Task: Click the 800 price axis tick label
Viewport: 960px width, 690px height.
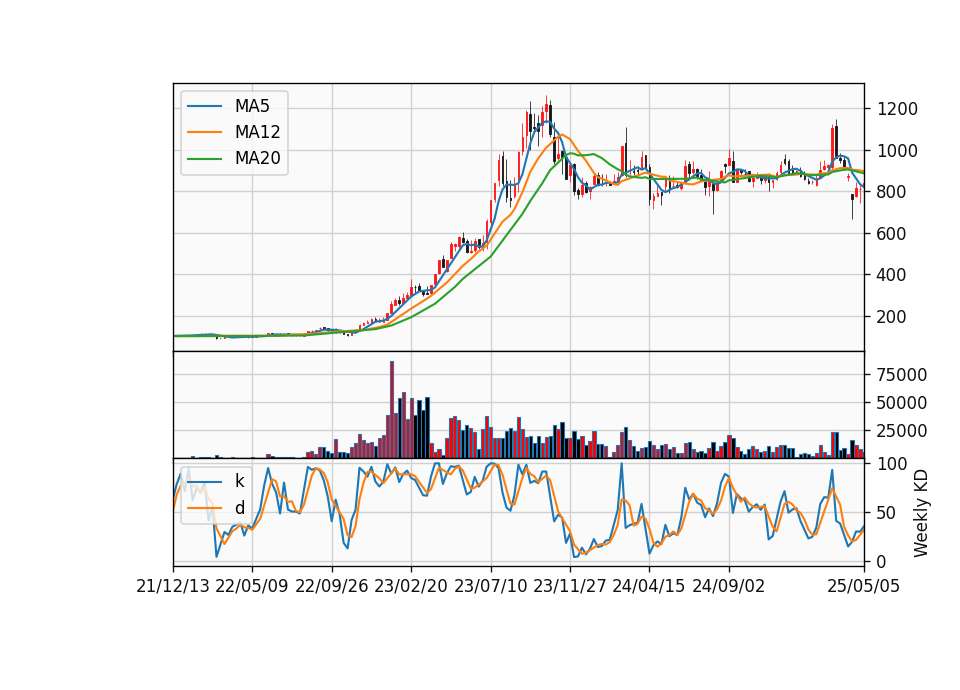Action: point(892,192)
